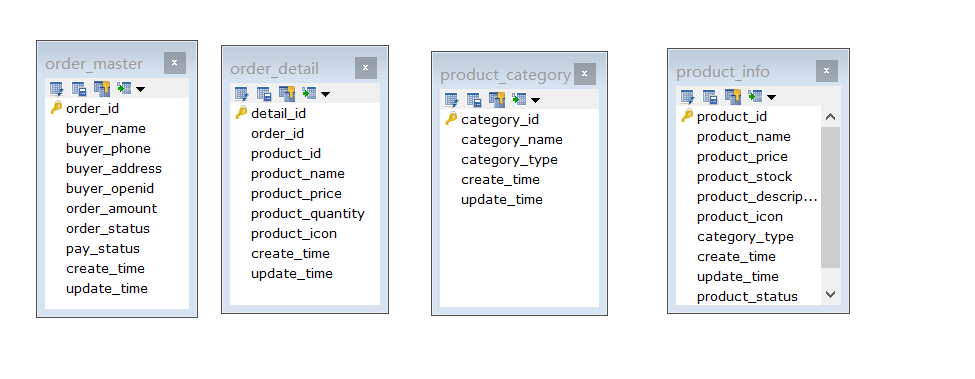Click the table-with-pencil icon in product_info
The width and height of the screenshot is (975, 379).
tap(688, 96)
